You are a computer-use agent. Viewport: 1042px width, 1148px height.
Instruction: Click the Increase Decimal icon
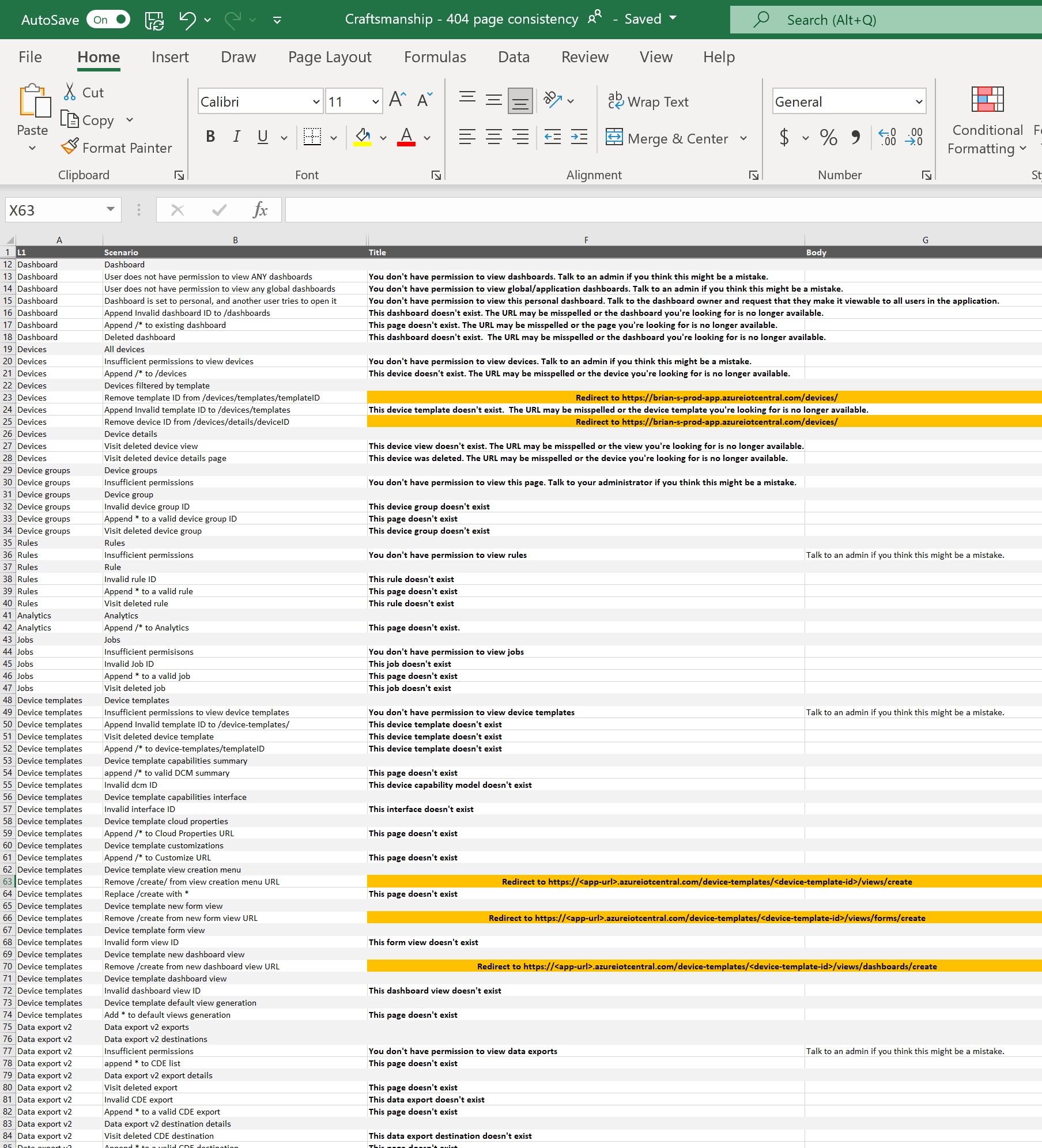887,138
